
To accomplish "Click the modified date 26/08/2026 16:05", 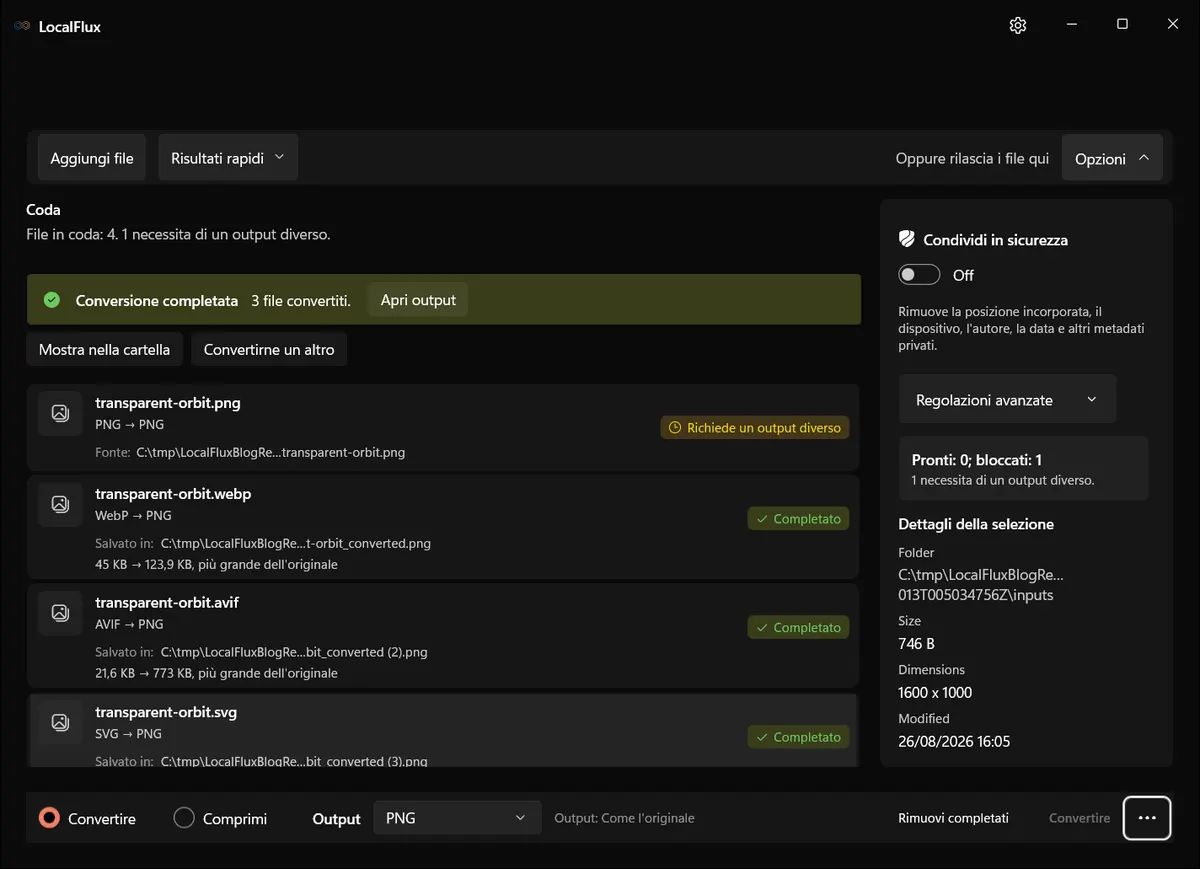I will click(954, 741).
